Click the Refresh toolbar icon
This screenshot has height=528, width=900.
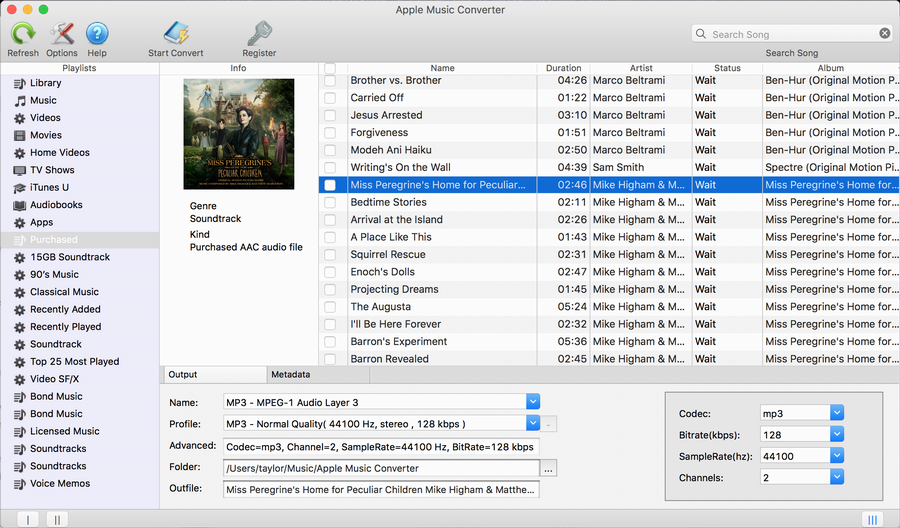23,34
